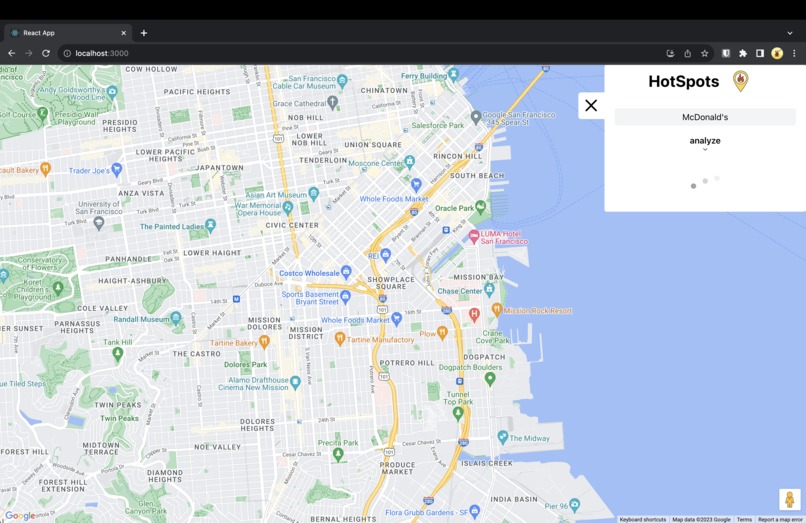This screenshot has width=806, height=523.
Task: Open Street View pegman control
Action: 790,499
